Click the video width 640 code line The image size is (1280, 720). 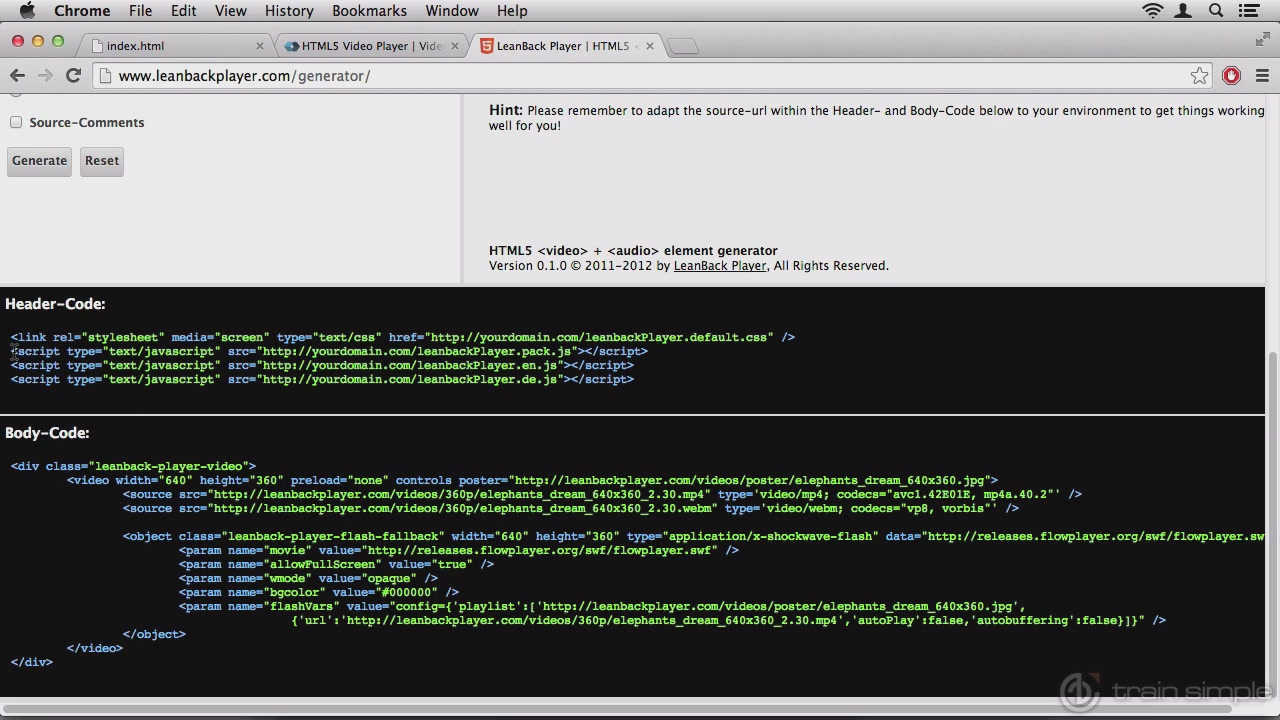[x=532, y=480]
